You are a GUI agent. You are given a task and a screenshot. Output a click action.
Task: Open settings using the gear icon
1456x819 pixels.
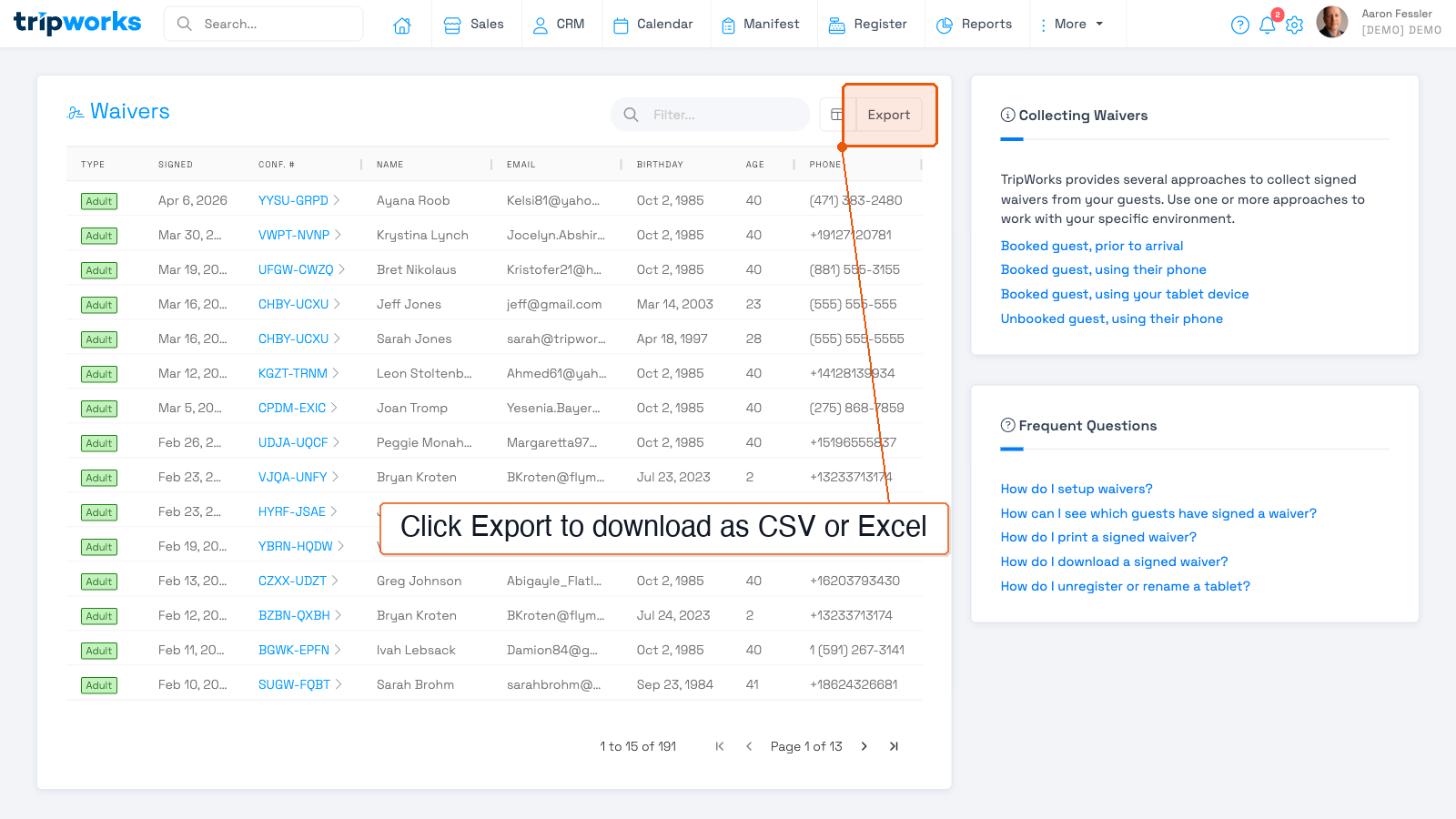tap(1294, 25)
